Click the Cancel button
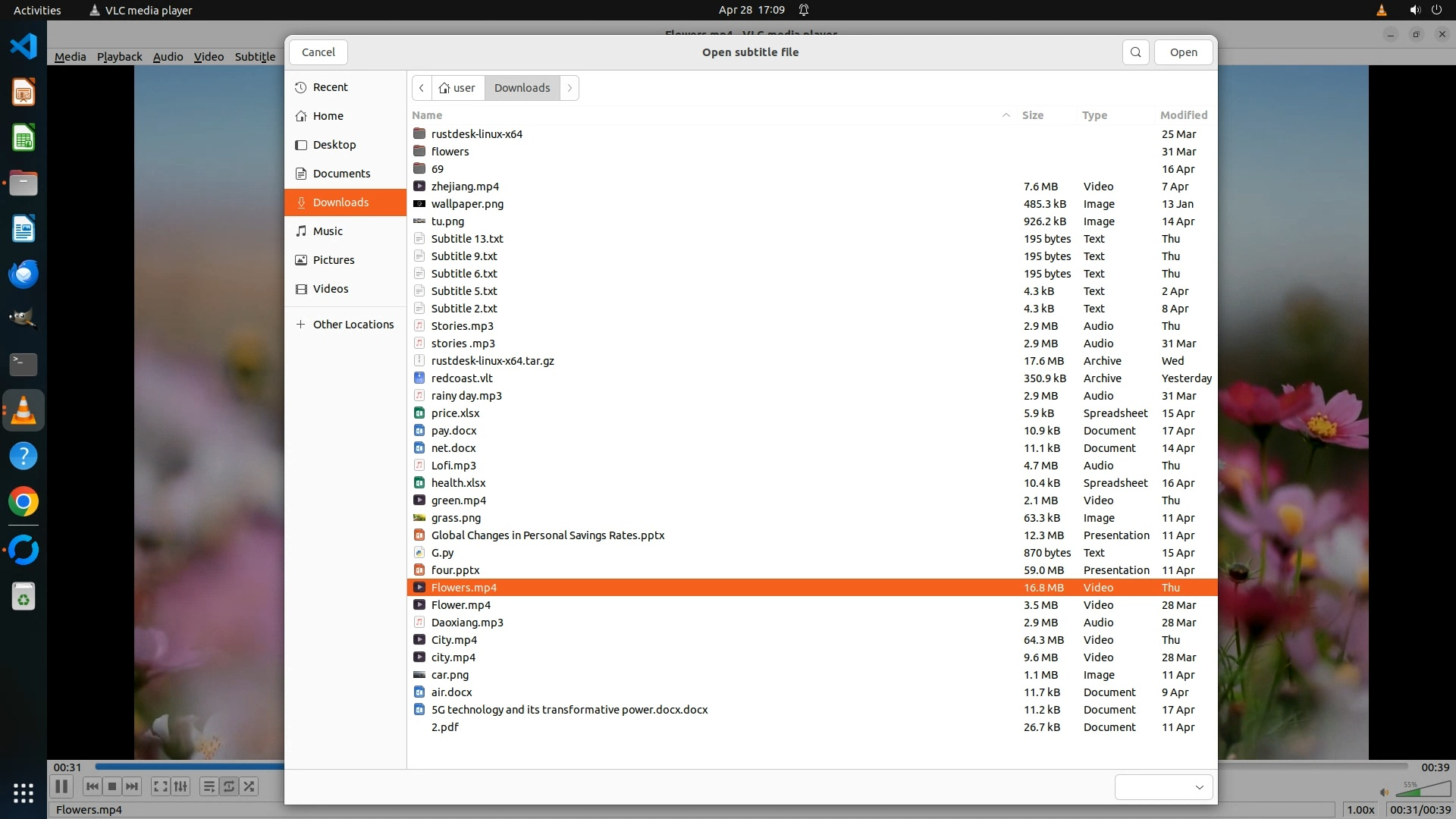This screenshot has height=819, width=1456. click(318, 52)
